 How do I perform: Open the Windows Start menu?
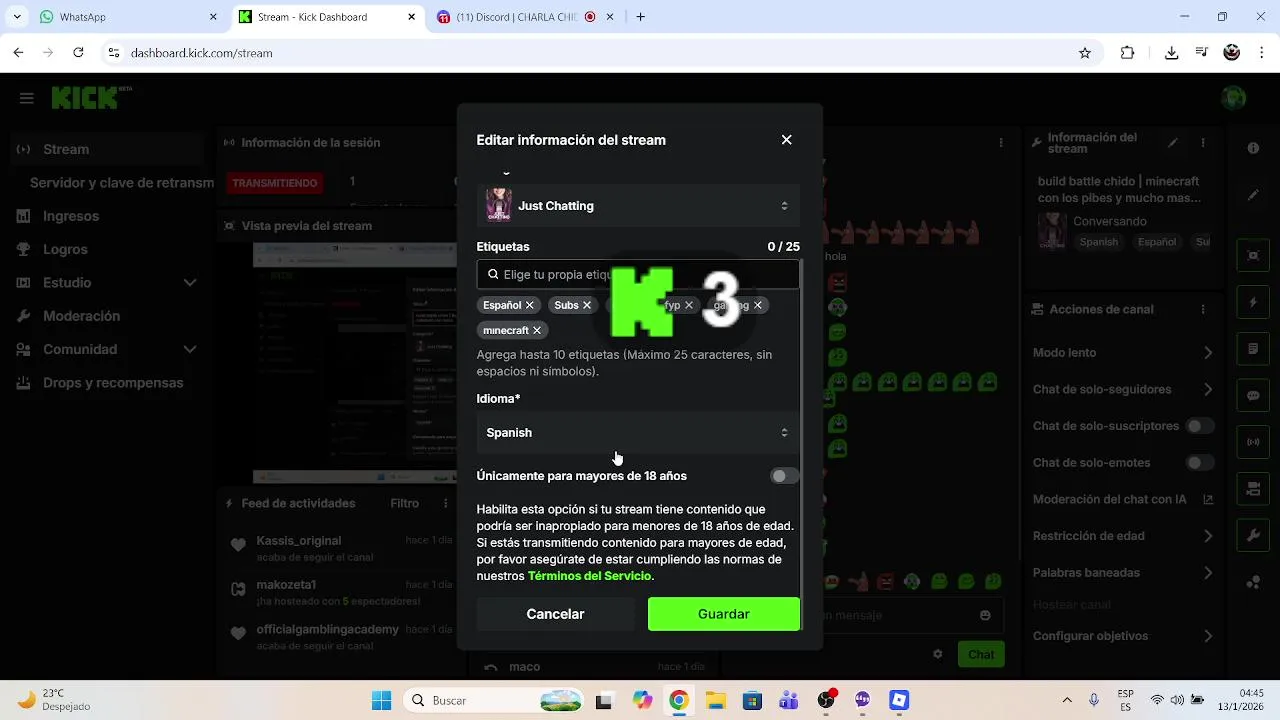pos(382,700)
